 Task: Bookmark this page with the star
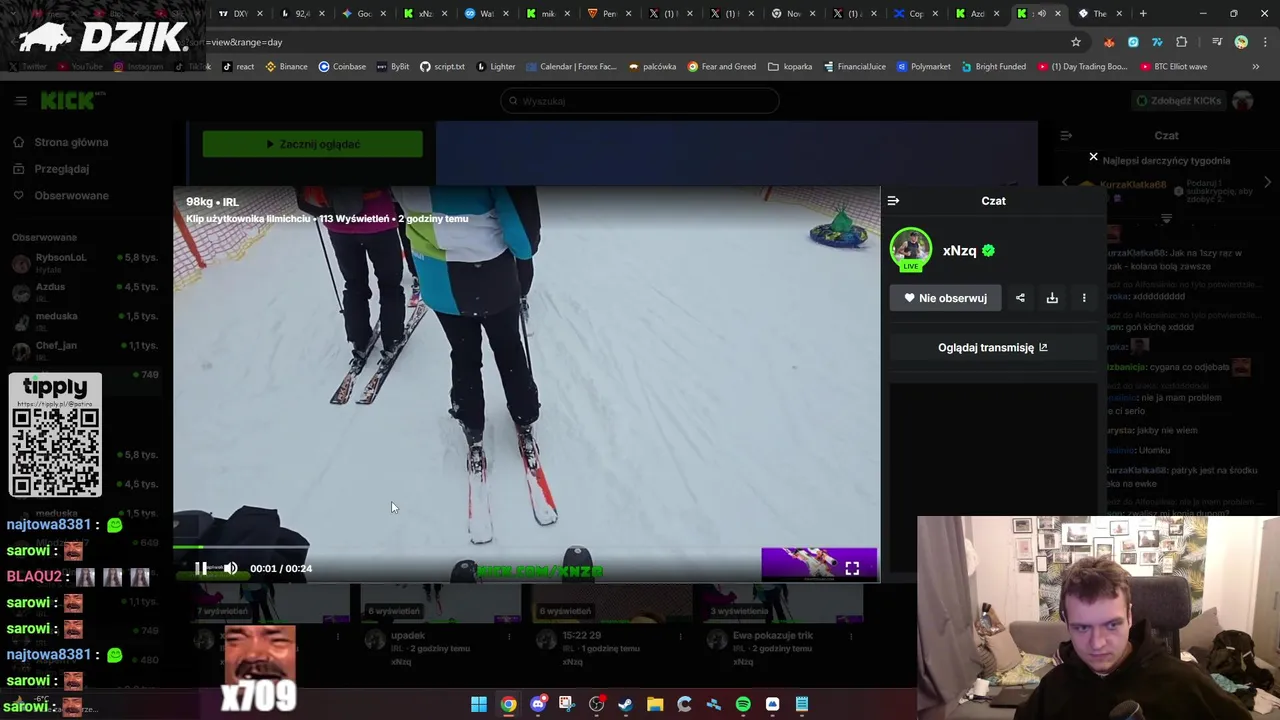point(1076,42)
